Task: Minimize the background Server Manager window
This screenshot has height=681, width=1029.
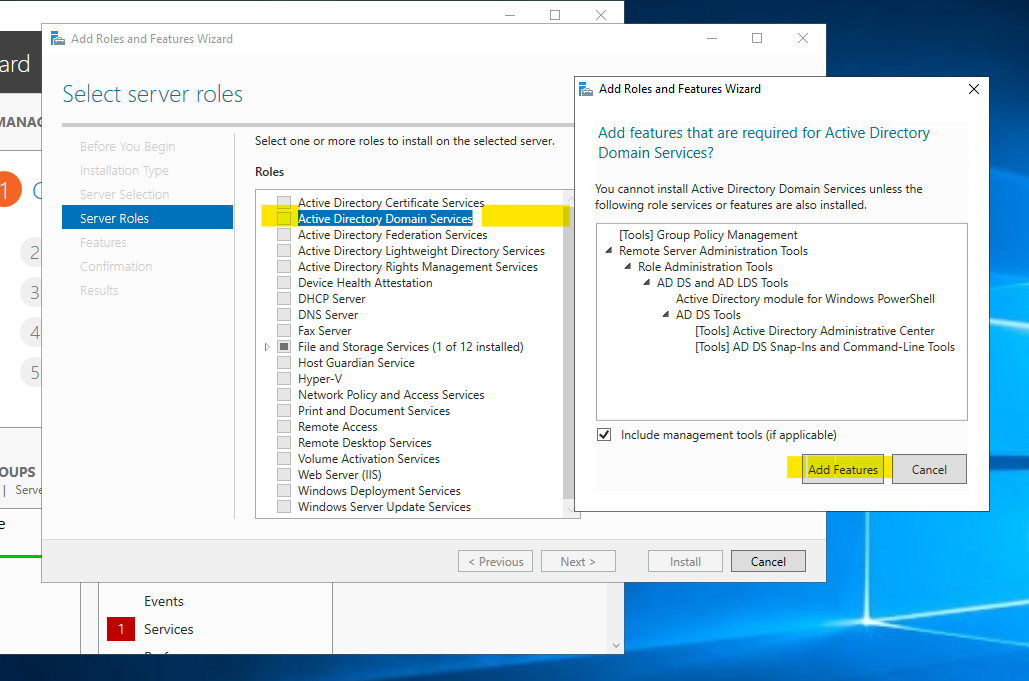Action: point(511,14)
